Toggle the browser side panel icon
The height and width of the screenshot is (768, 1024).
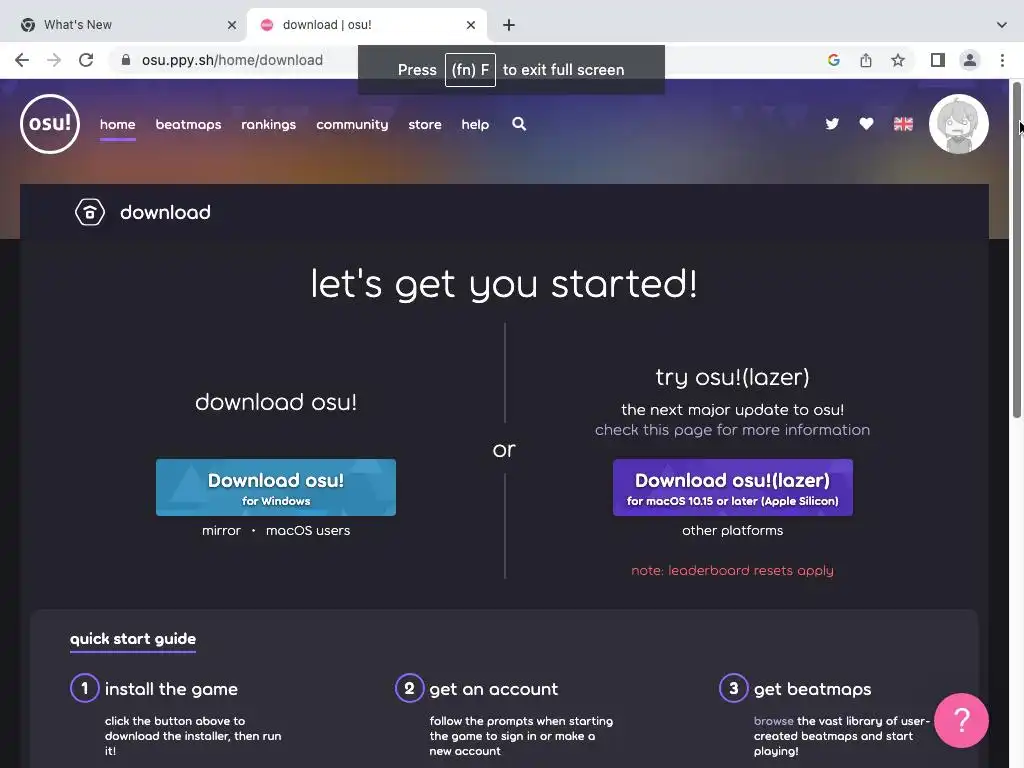pyautogui.click(x=938, y=60)
